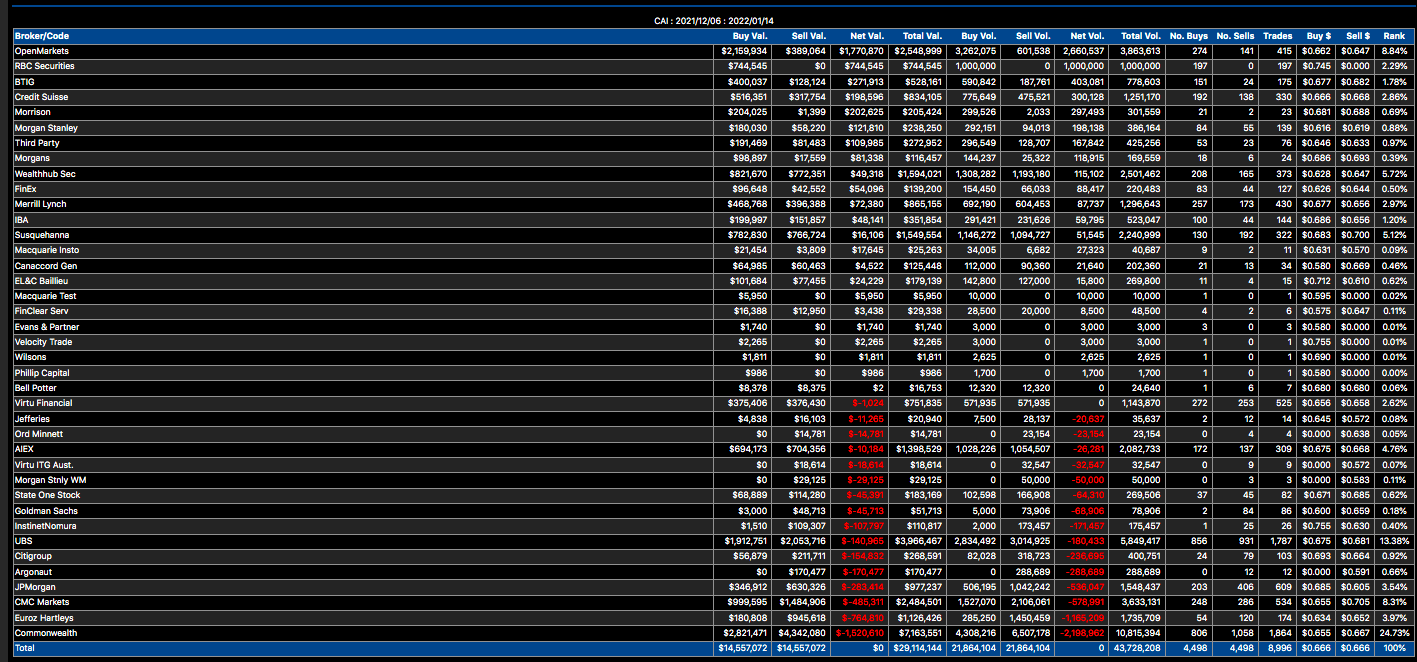Select the Commonwealth row name
The width and height of the screenshot is (1417, 662).
pyautogui.click(x=44, y=633)
